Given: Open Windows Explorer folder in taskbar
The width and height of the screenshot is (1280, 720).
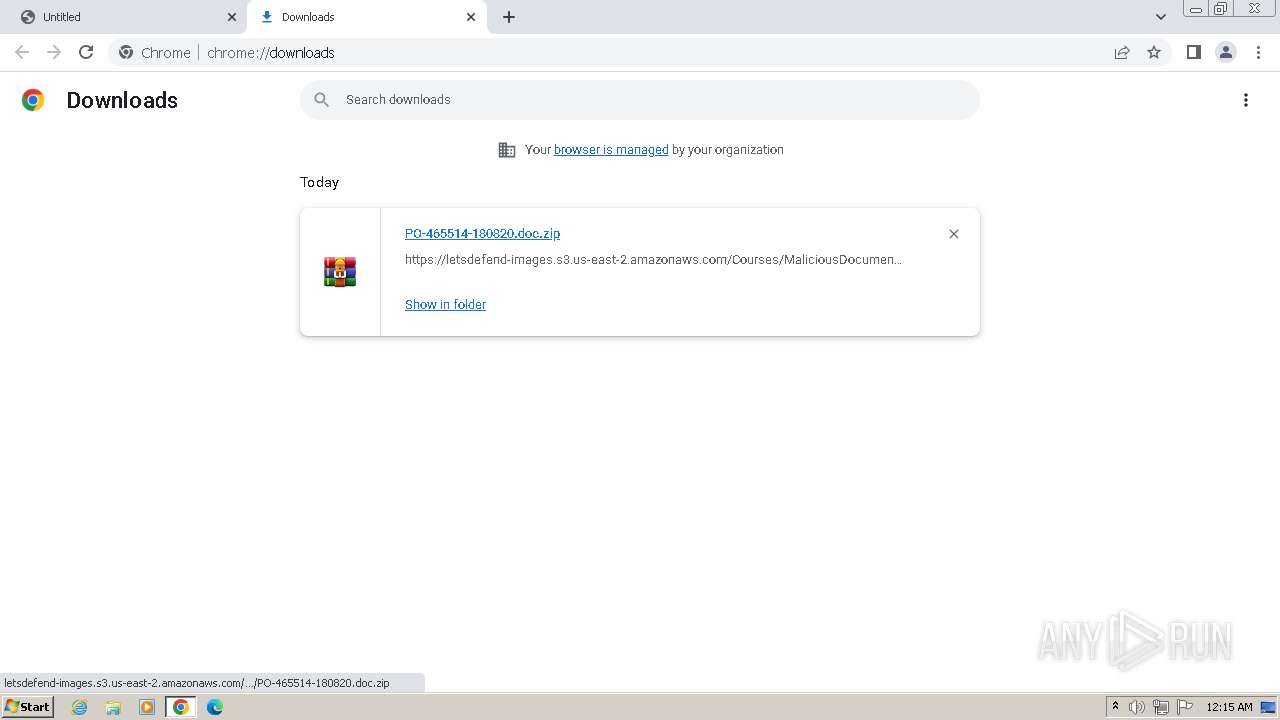Looking at the screenshot, I should coord(113,707).
